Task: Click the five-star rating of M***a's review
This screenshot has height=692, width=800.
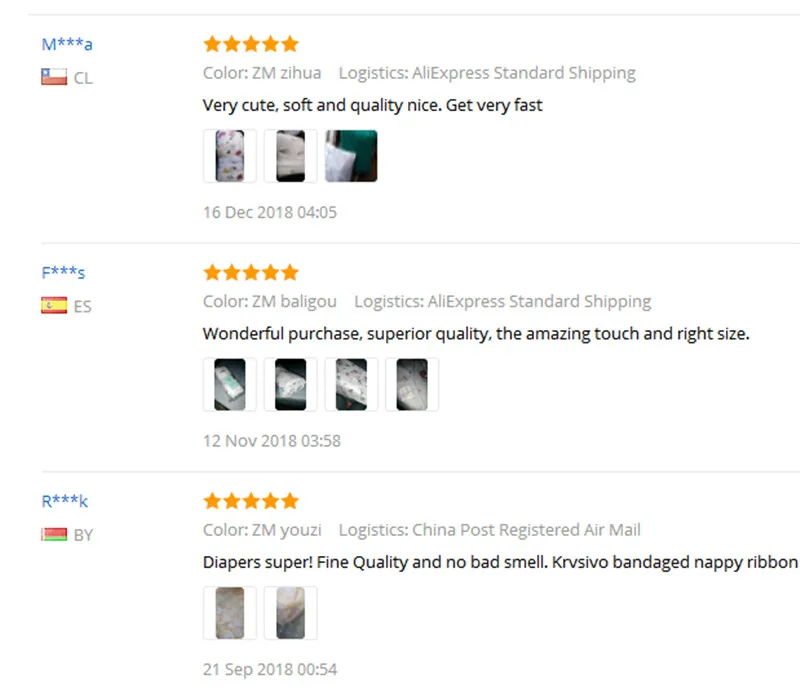Action: point(251,44)
